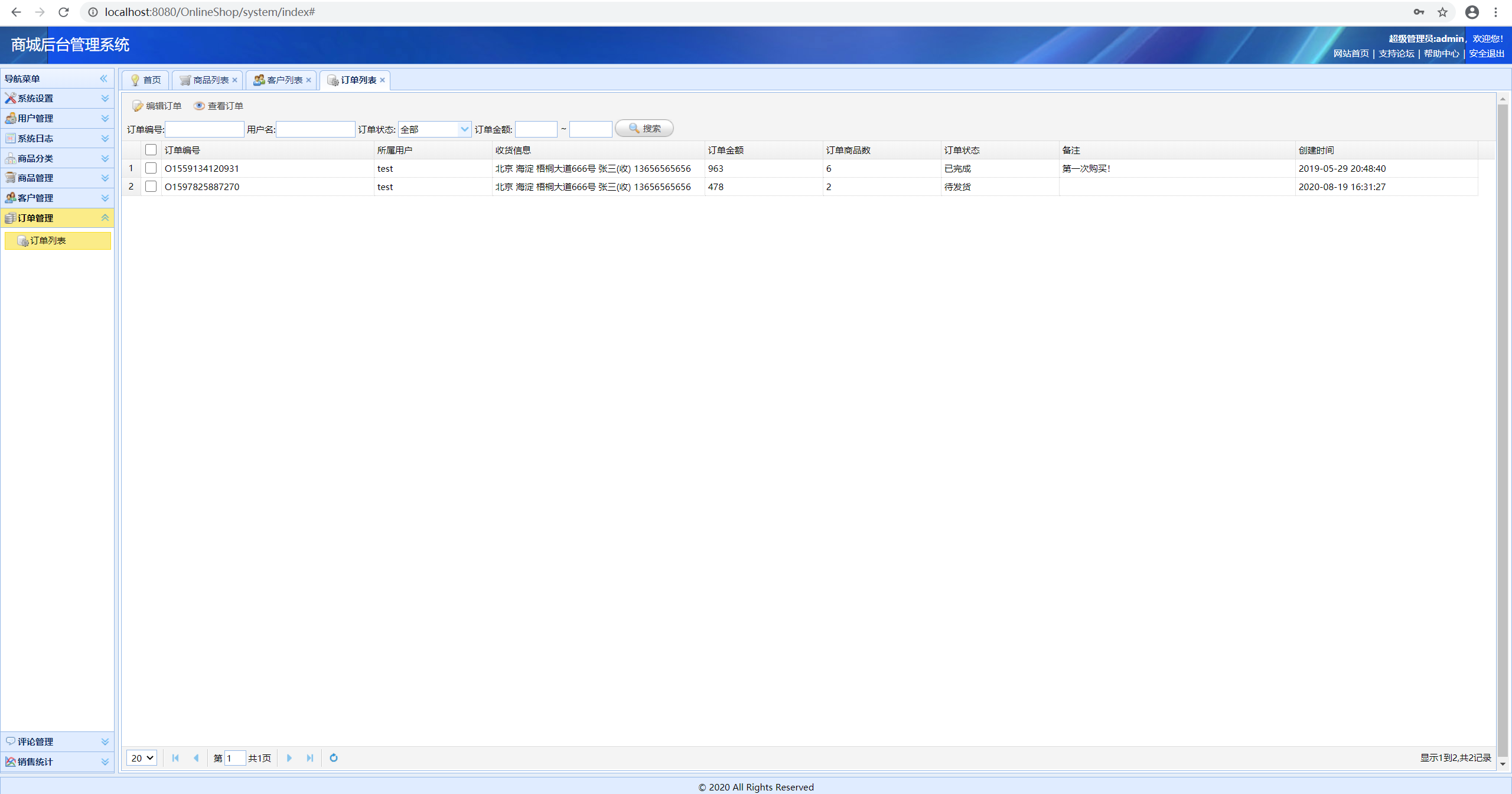This screenshot has height=794, width=1512.
Task: Click the 查看订单 view order eye icon
Action: coord(200,106)
